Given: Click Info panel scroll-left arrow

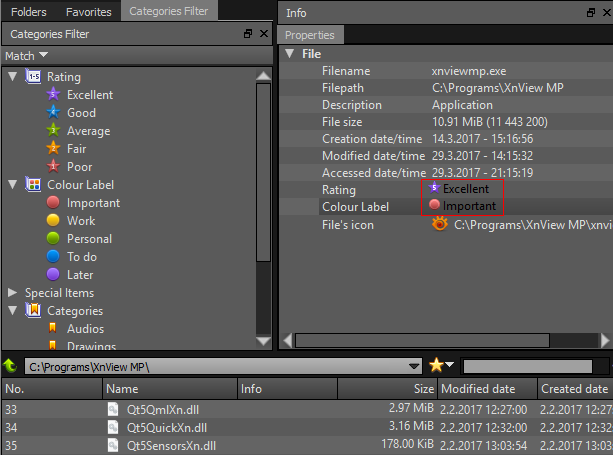Looking at the screenshot, I should pyautogui.click(x=288, y=340).
